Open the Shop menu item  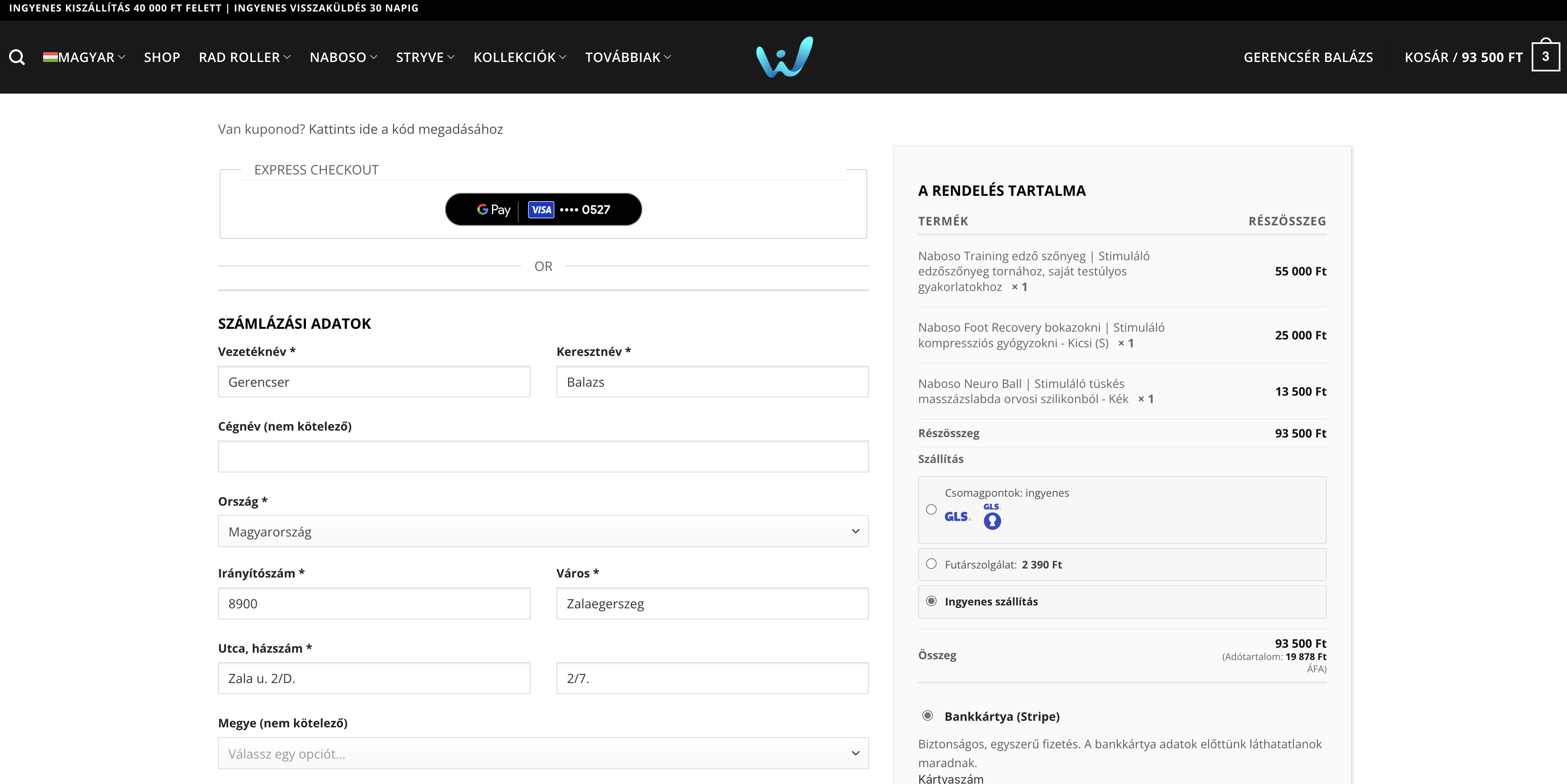pyautogui.click(x=162, y=57)
